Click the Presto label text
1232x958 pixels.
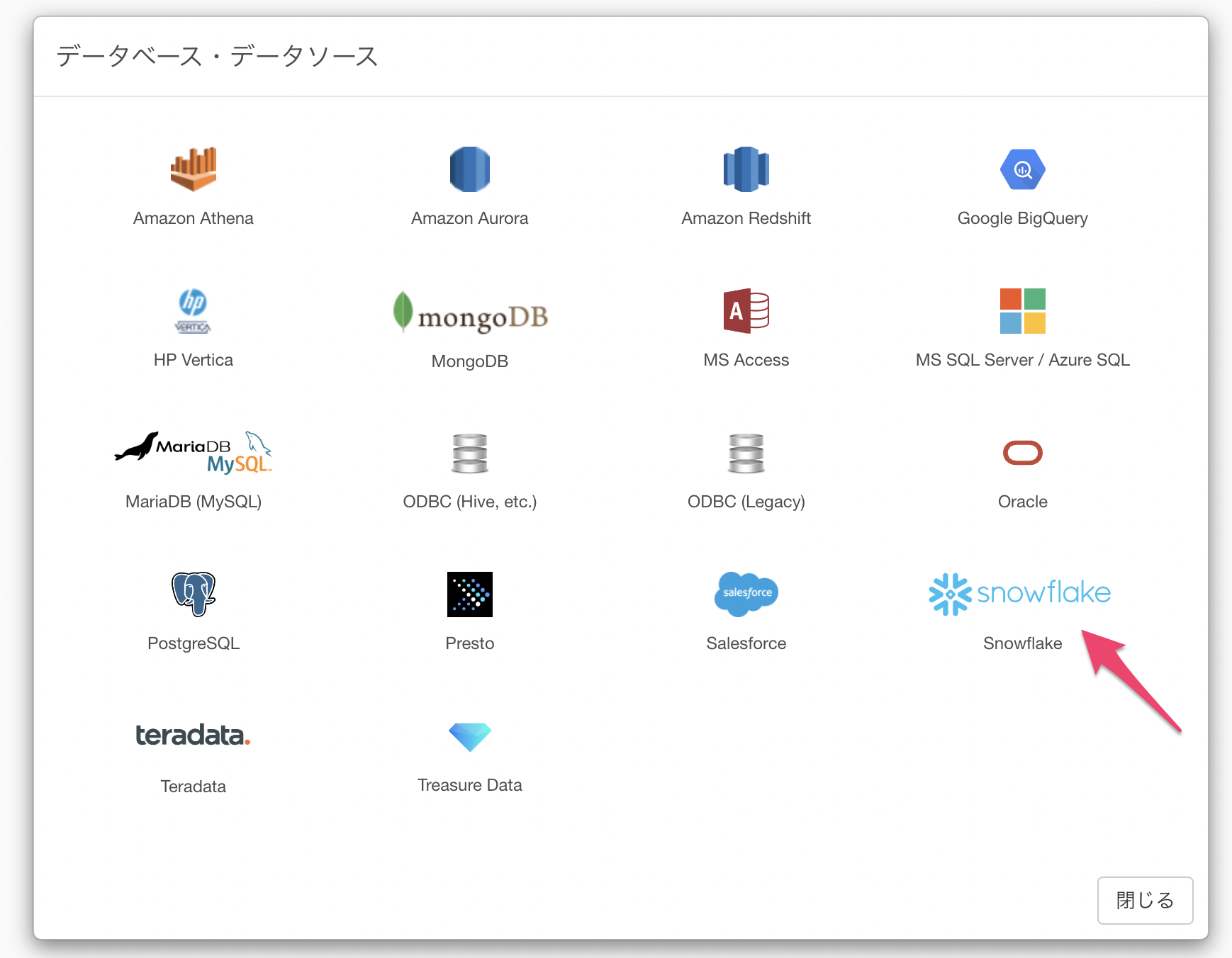coord(470,643)
